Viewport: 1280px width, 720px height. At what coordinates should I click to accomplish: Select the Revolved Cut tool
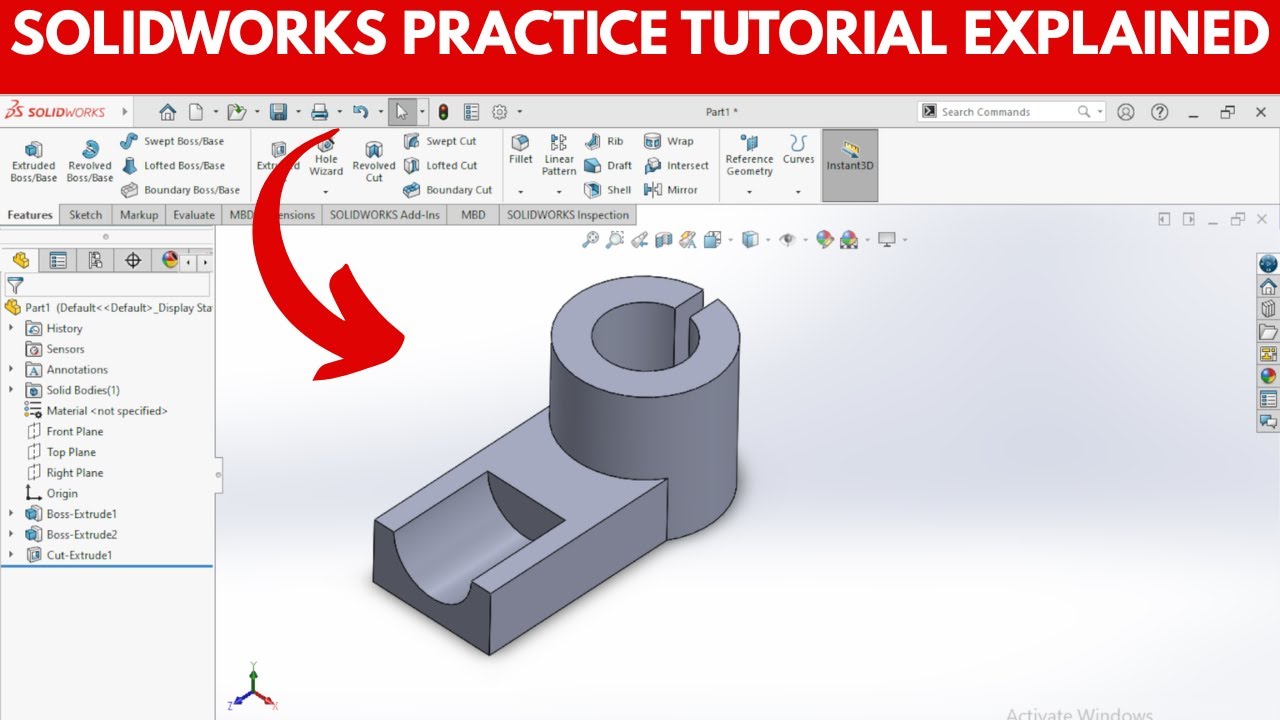(374, 162)
